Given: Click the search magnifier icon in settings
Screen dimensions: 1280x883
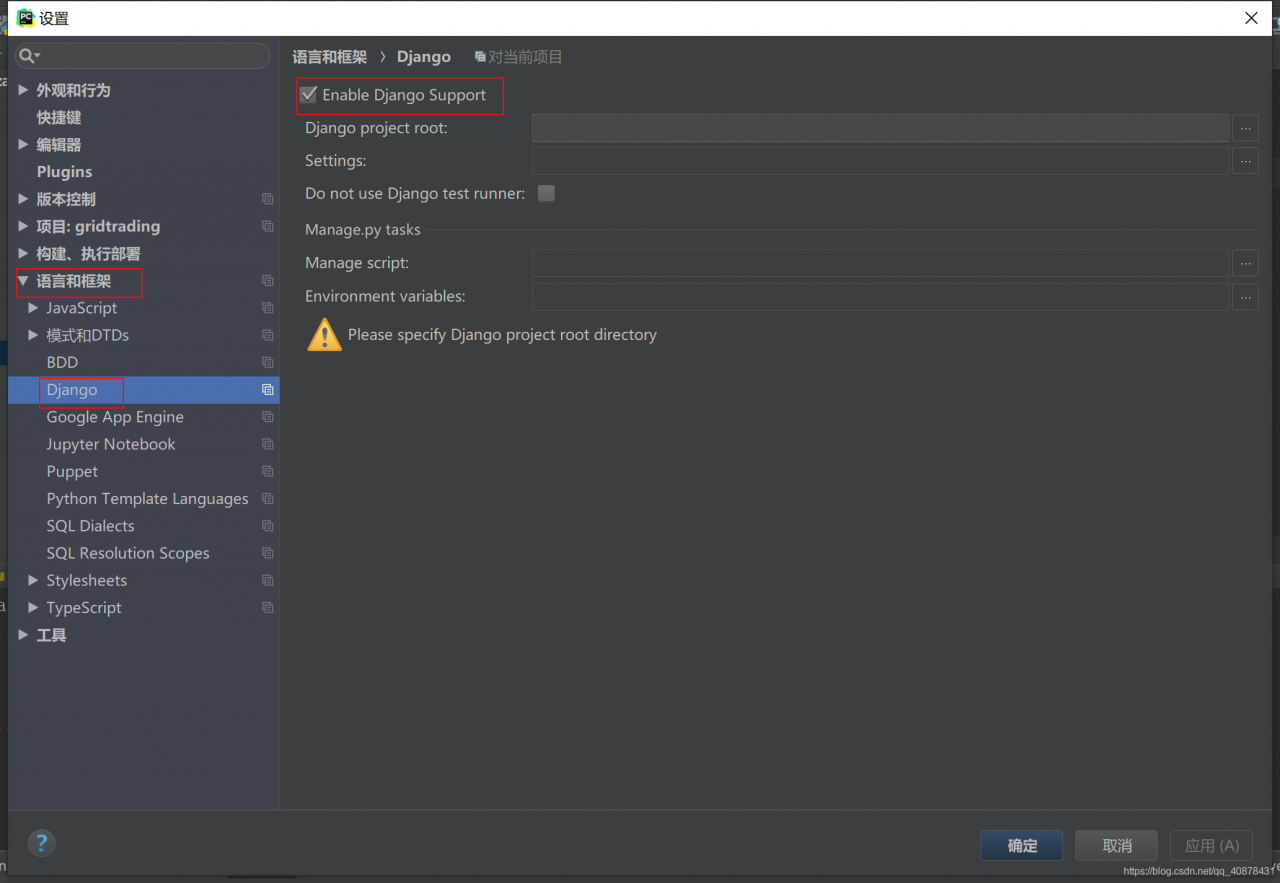Looking at the screenshot, I should (x=29, y=56).
